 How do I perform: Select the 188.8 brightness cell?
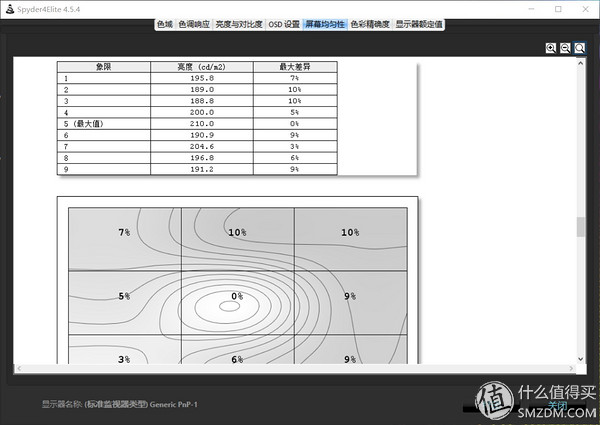coord(202,101)
